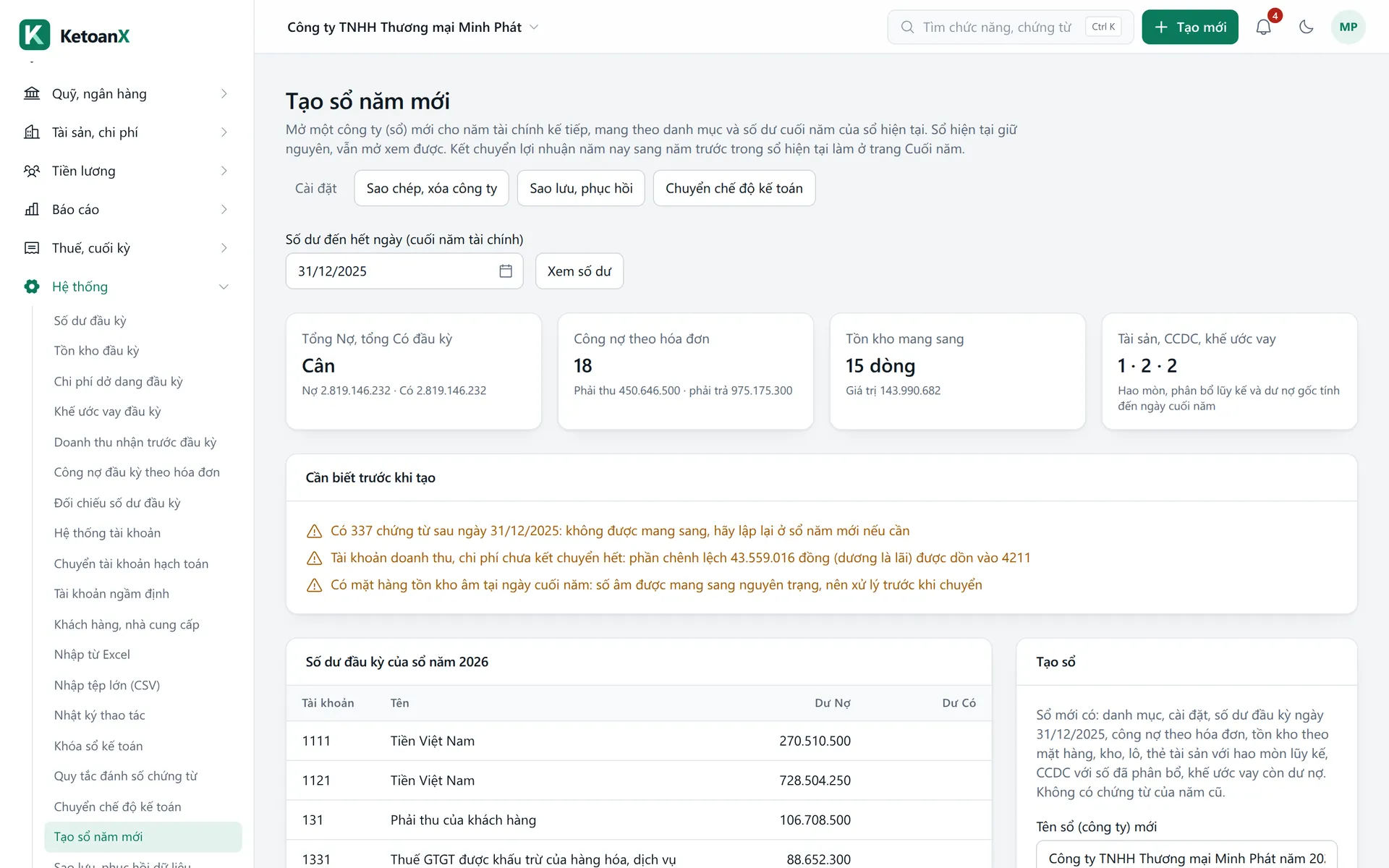Open Sao chép, xóa công ty tab

click(x=431, y=188)
